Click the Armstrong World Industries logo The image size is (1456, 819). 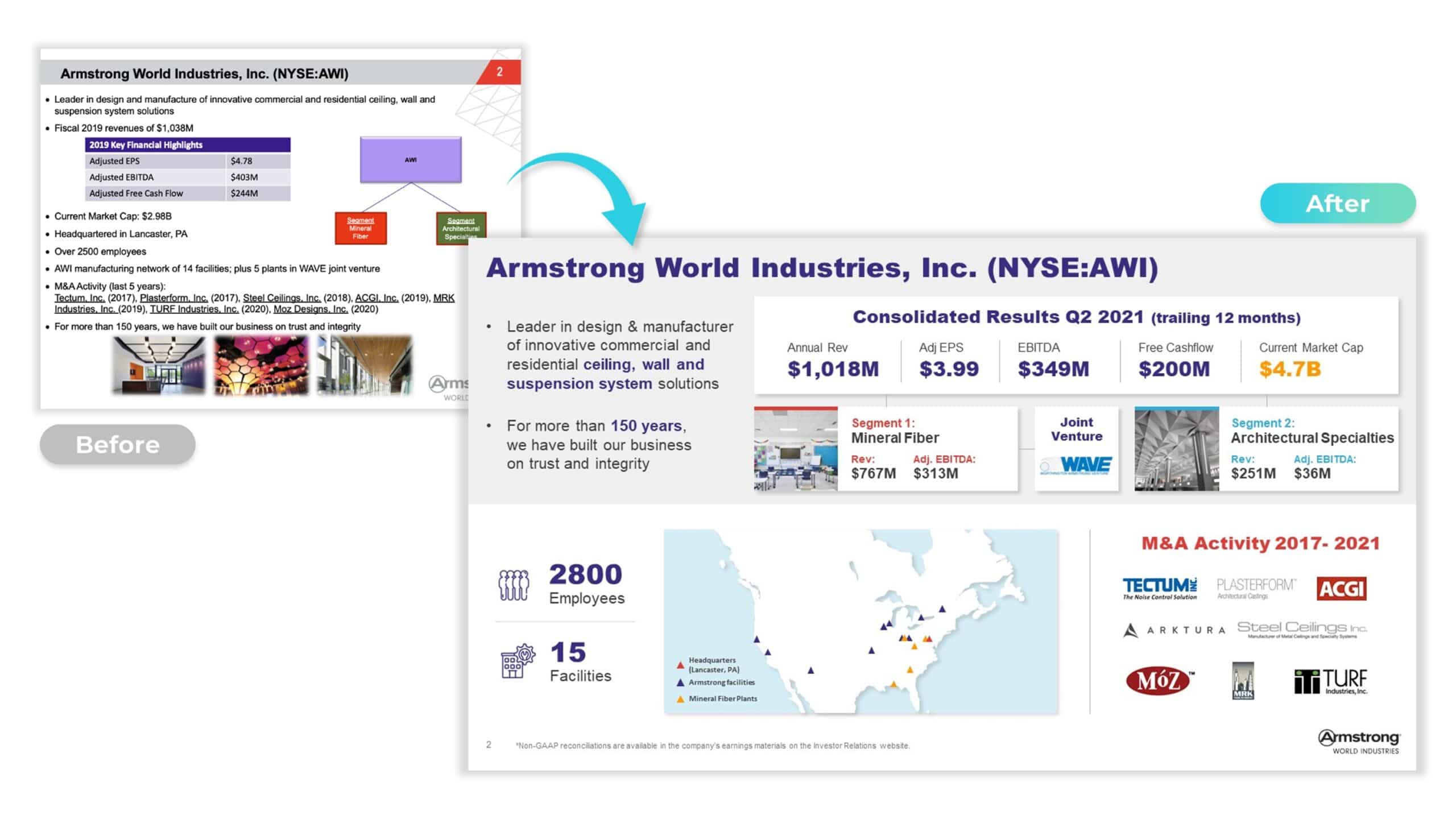coord(1359,742)
